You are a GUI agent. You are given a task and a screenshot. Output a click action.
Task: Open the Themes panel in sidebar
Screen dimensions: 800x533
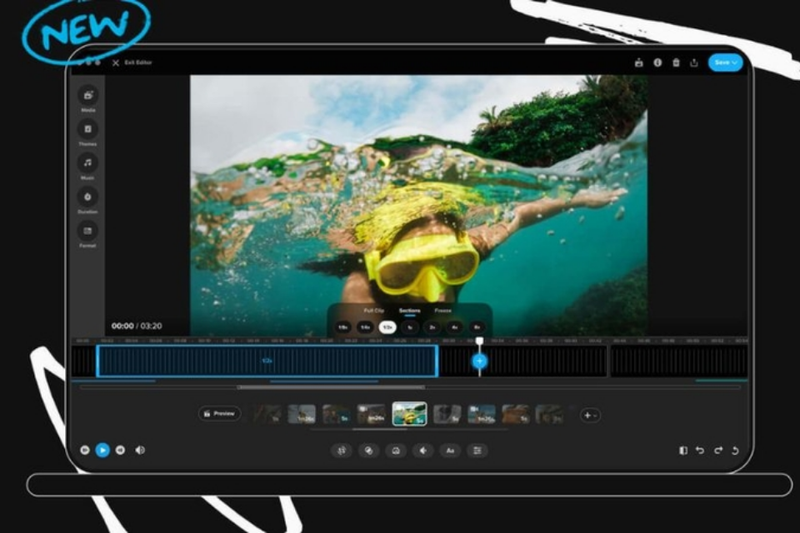[88, 129]
